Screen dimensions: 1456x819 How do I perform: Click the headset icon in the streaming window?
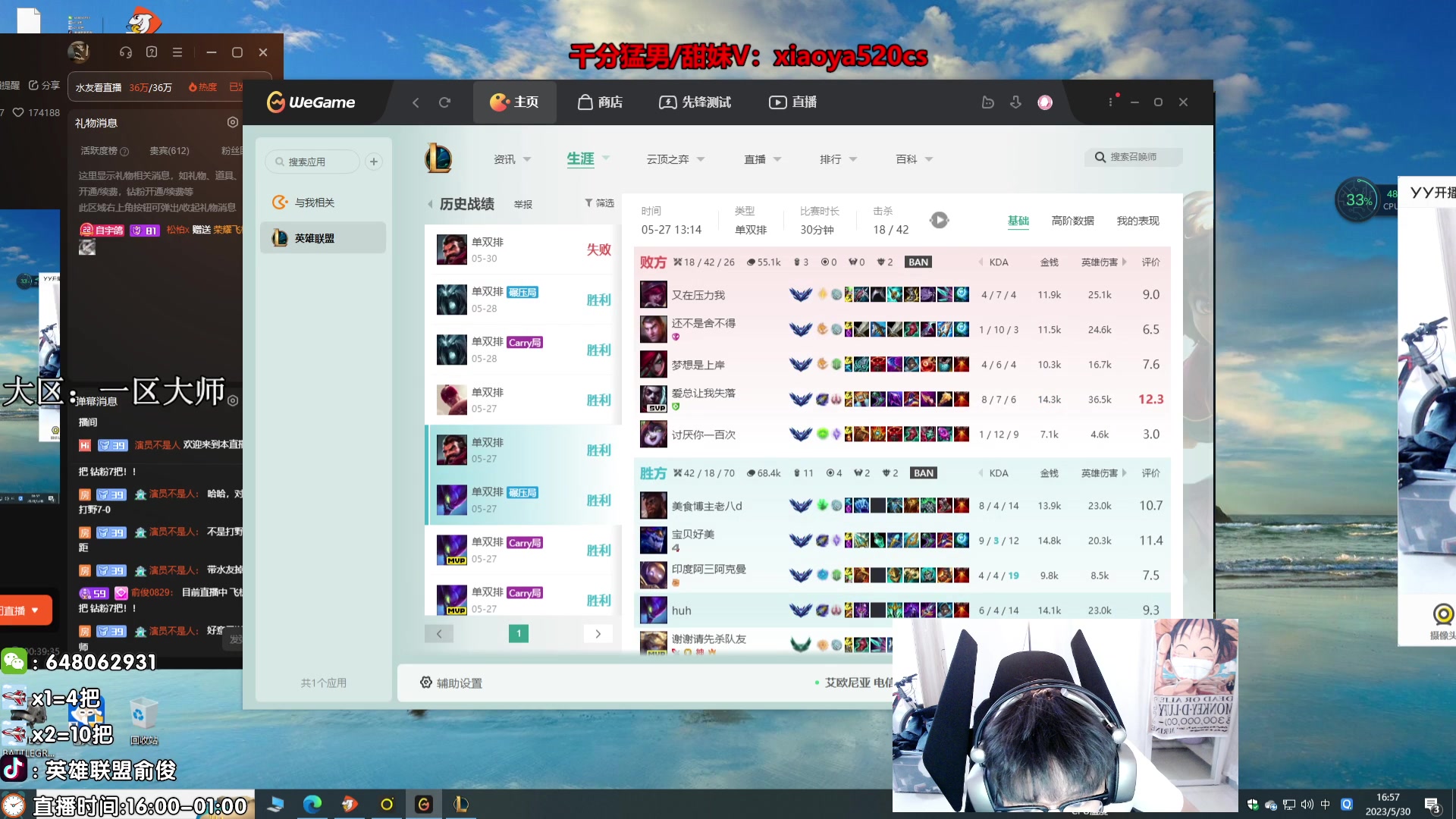coord(126,52)
